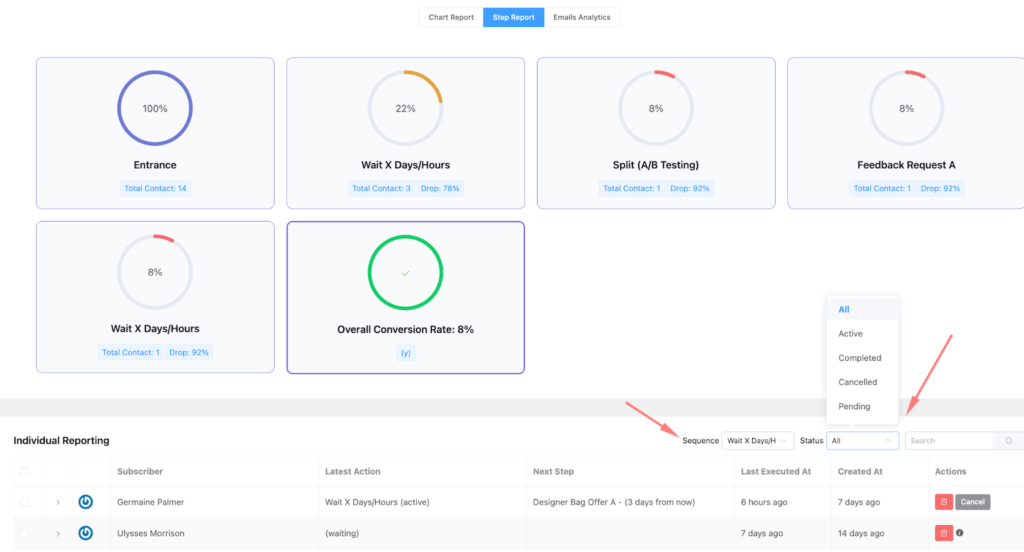Delete Germaine Palmer's row with trash icon
This screenshot has height=552, width=1024.
point(943,502)
